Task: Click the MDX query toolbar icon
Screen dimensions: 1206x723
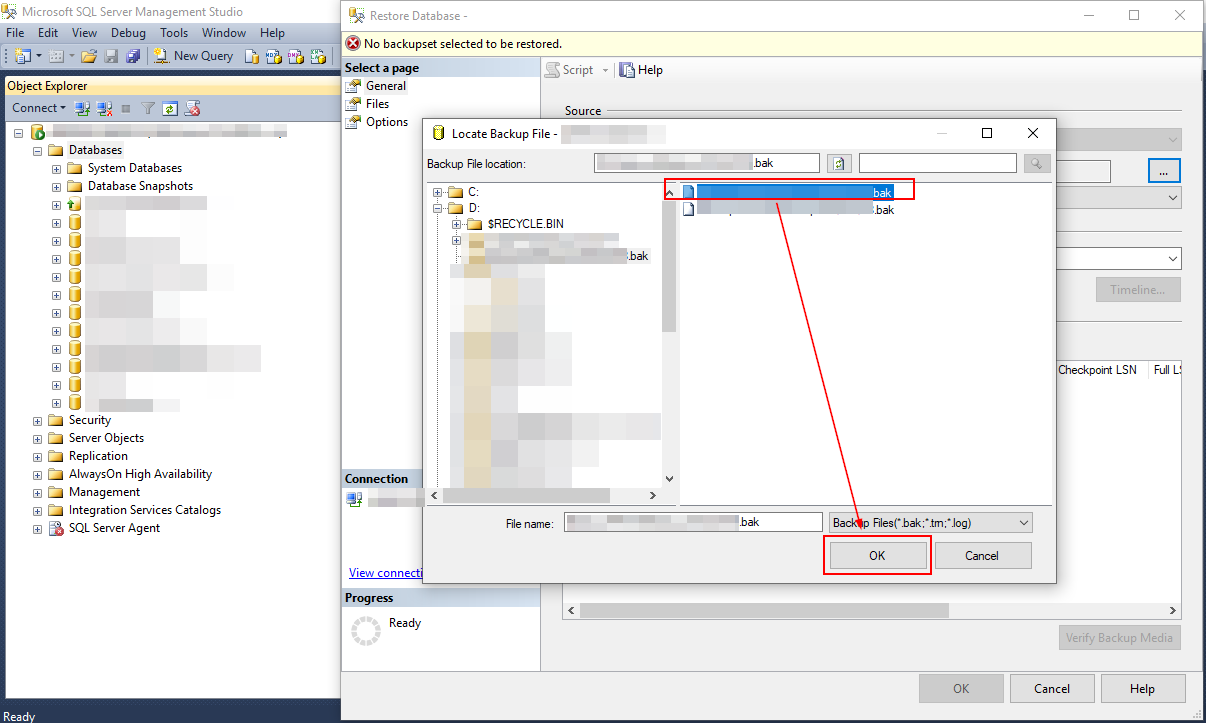Action: tap(275, 56)
